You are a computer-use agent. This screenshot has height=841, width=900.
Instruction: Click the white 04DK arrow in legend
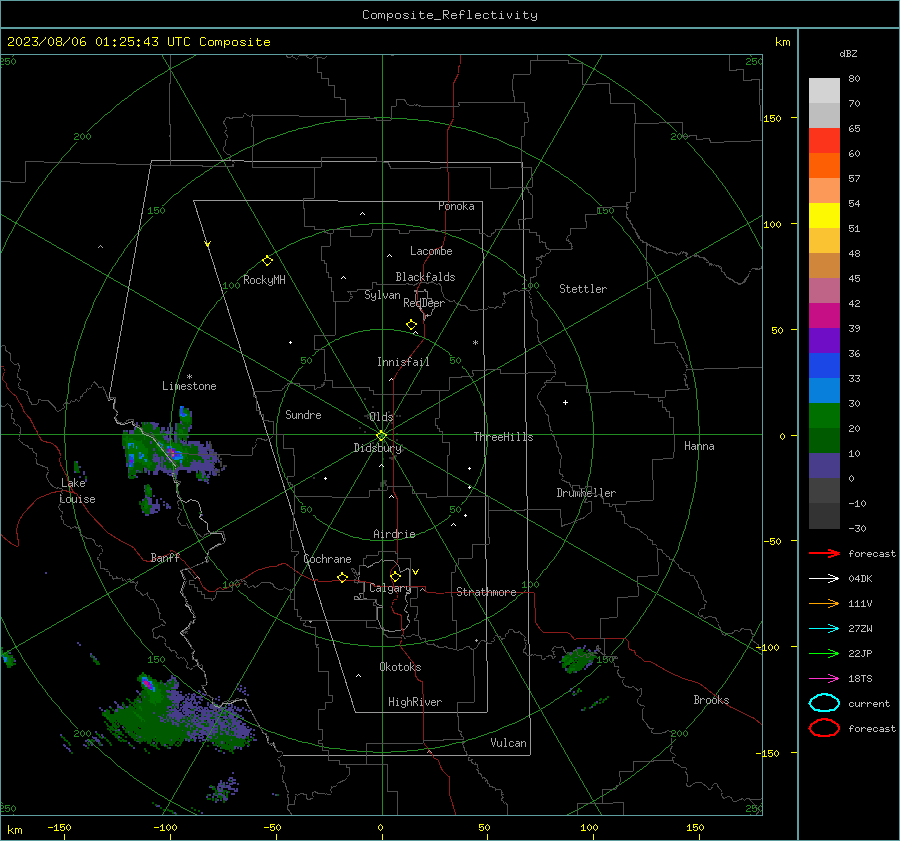pos(824,578)
